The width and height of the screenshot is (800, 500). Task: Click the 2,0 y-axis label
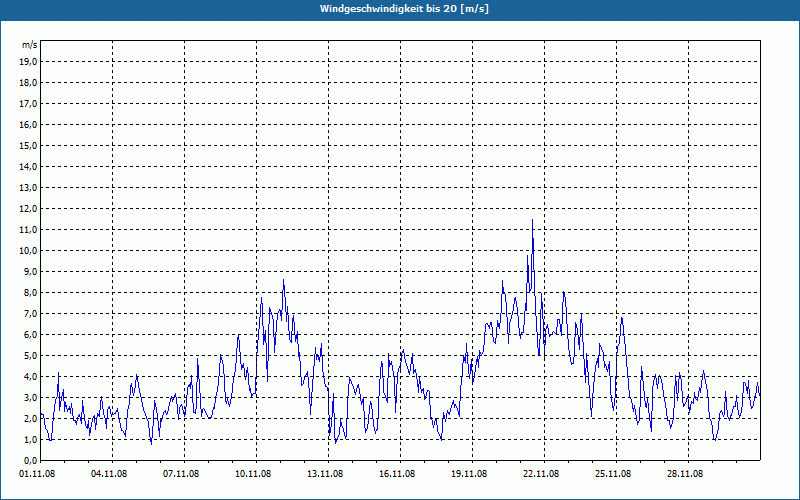[x=30, y=419]
